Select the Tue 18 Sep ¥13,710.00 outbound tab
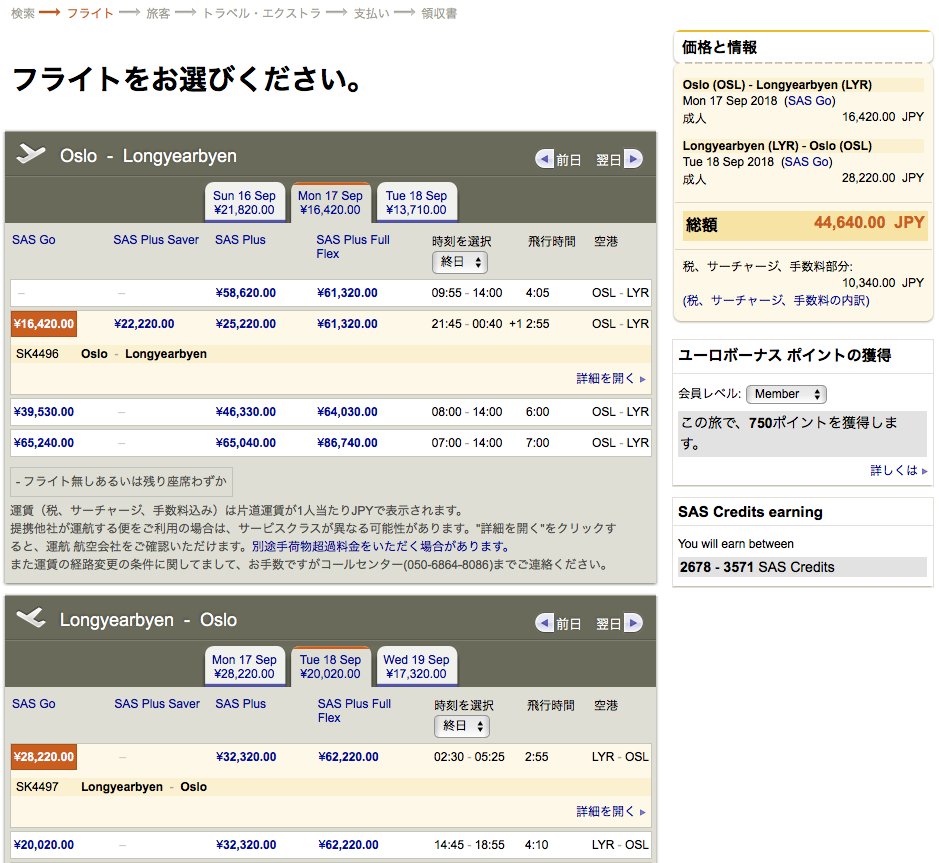The image size is (939, 863). click(x=416, y=202)
